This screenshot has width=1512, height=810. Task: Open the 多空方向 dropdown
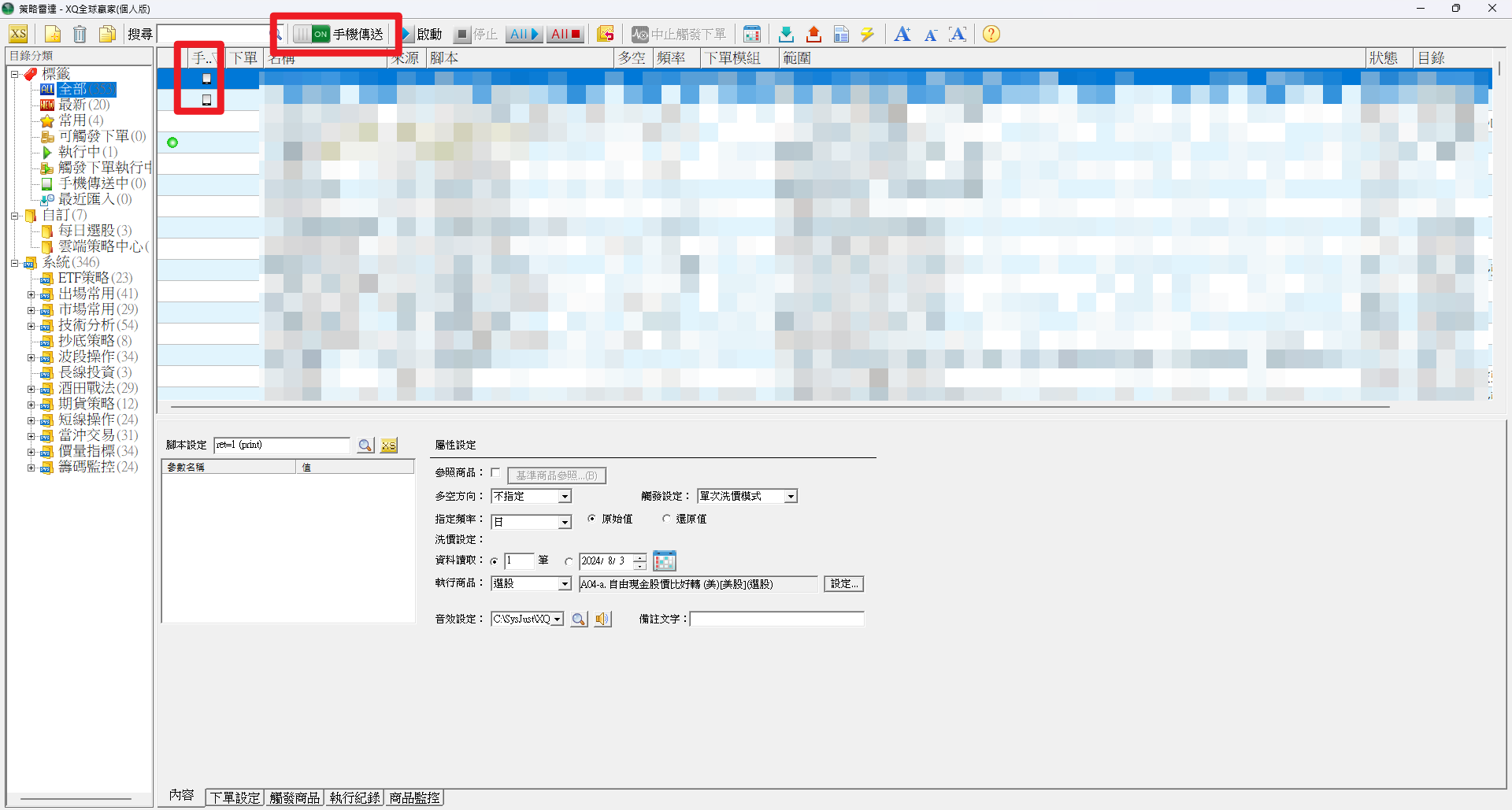click(565, 497)
